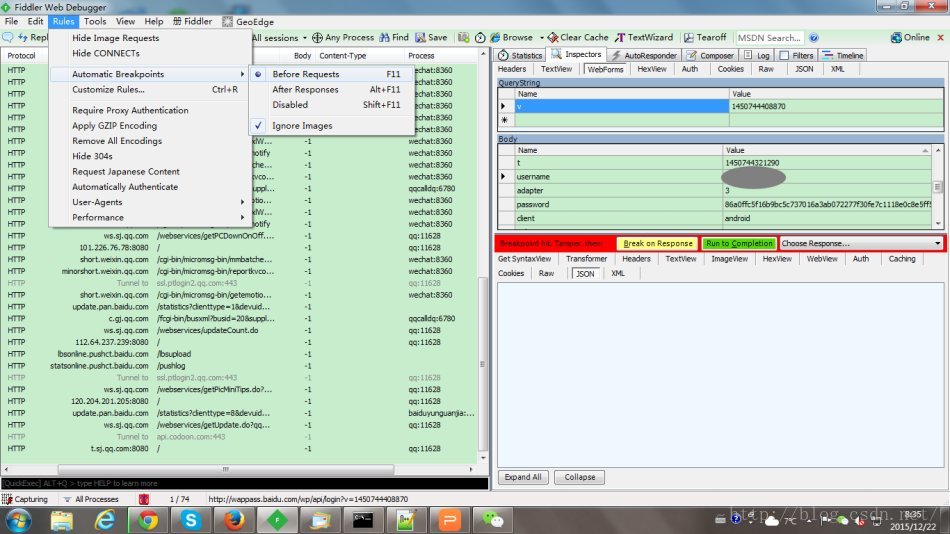
Task: Click the session list vertical scrollbar
Action: (483, 364)
